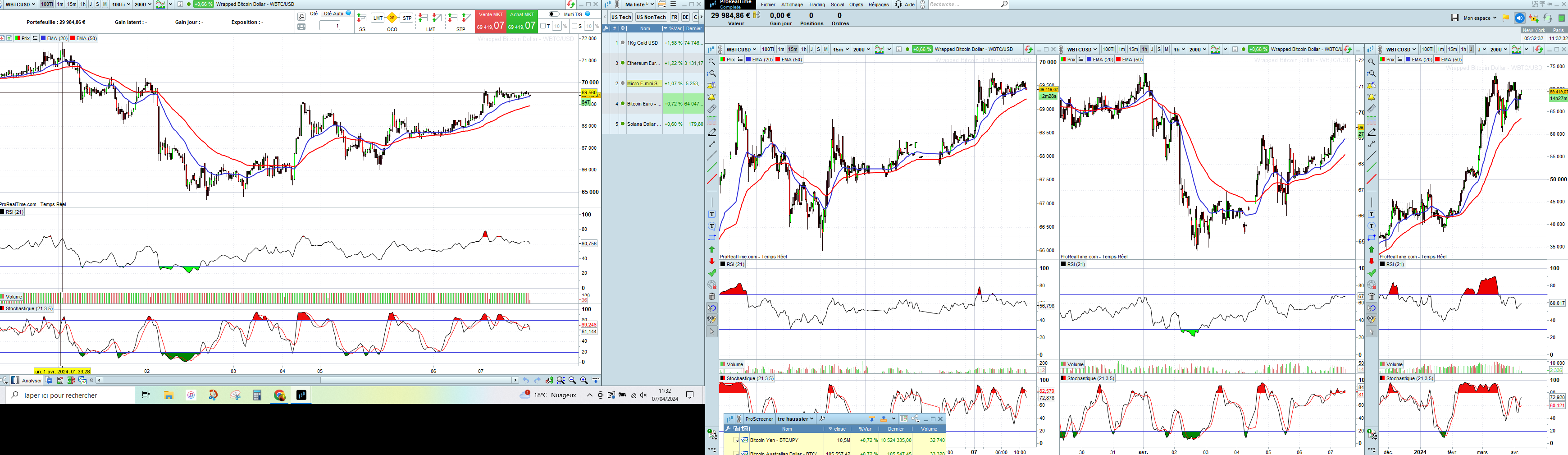Open the 100Ti timeframe dropdown on left chart
The width and height of the screenshot is (1568, 455).
(120, 4)
